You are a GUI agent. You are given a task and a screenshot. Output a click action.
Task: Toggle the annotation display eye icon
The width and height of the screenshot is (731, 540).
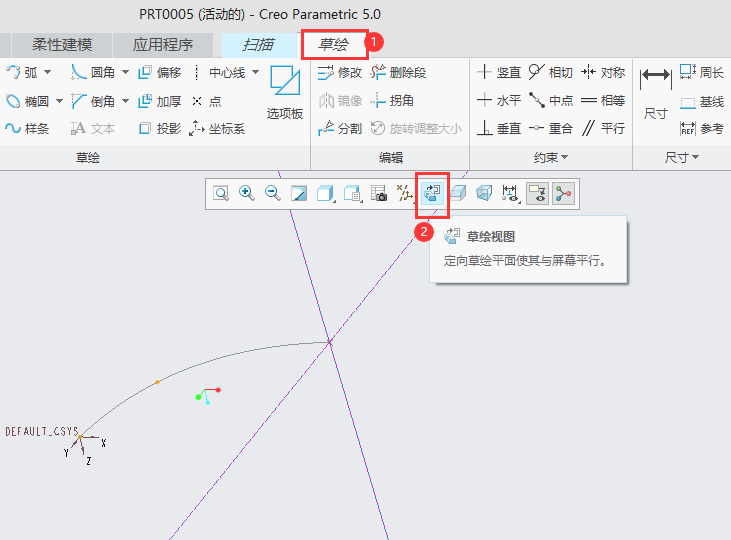[x=537, y=194]
